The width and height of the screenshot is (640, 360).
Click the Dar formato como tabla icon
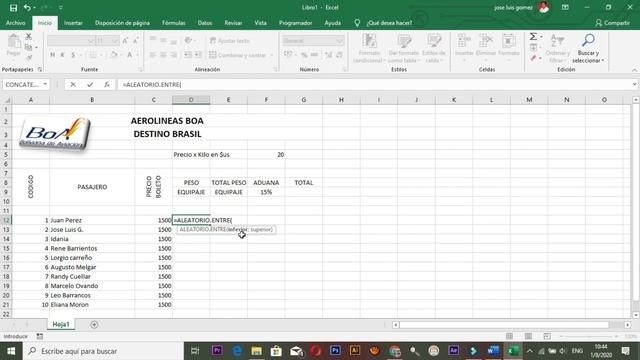(x=404, y=41)
